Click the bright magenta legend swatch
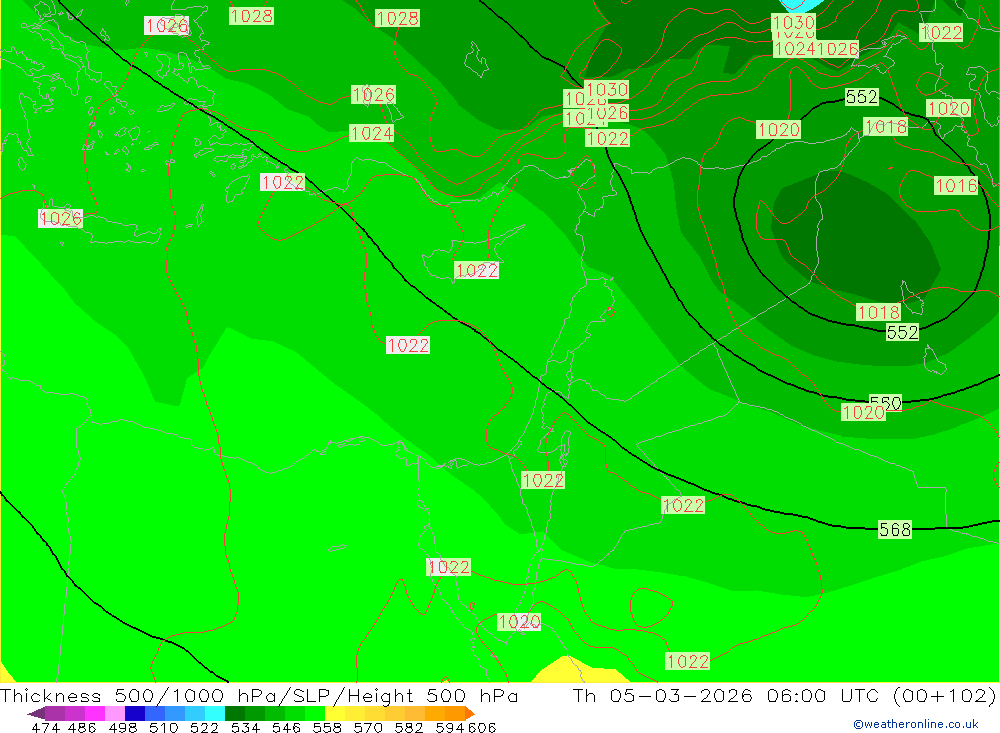1000x733 pixels. (x=95, y=713)
